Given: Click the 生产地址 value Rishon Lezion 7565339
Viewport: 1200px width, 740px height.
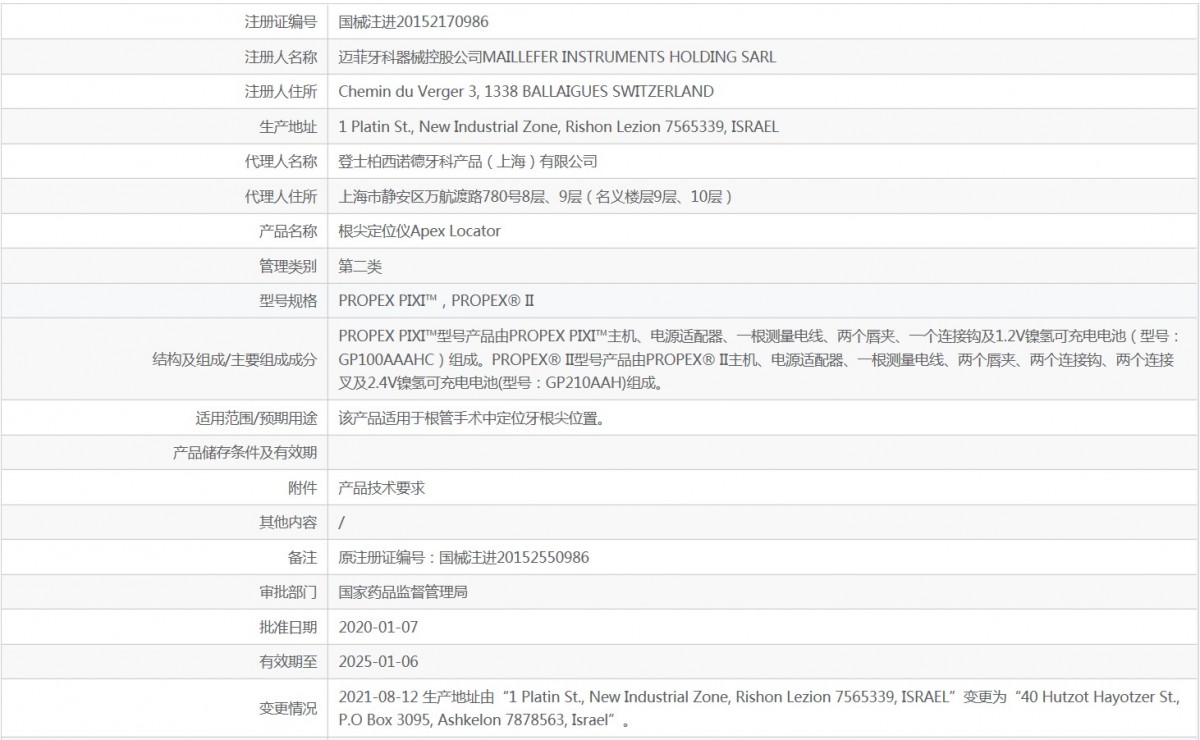Looking at the screenshot, I should 558,126.
